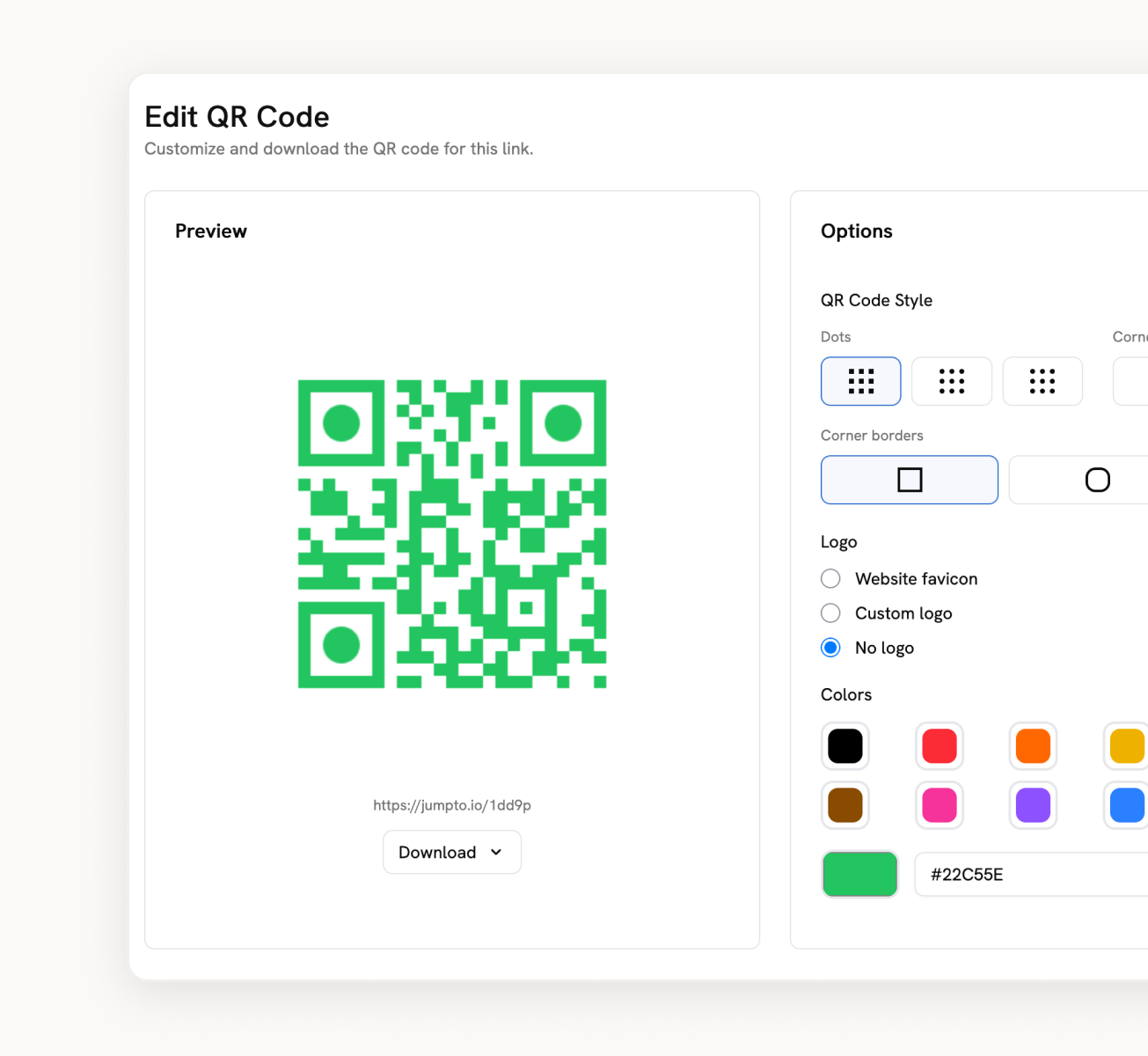Click the green QR code preview image
Screen dimensions: 1148x1056
[452, 534]
